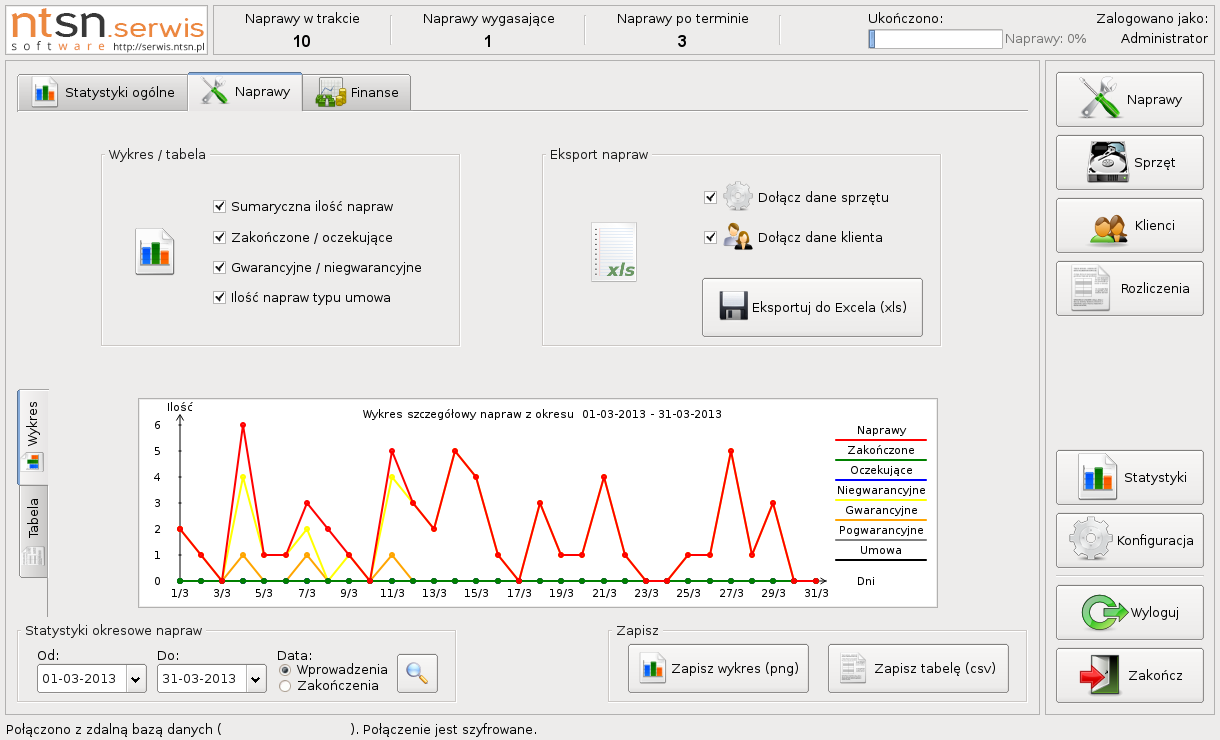1220x740 pixels.
Task: Open the Naprawy wrench sidebar button
Action: tap(1129, 99)
